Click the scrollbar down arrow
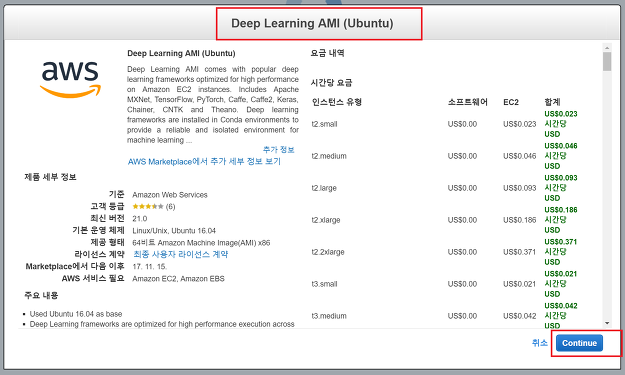The height and width of the screenshot is (375, 625). click(x=607, y=323)
